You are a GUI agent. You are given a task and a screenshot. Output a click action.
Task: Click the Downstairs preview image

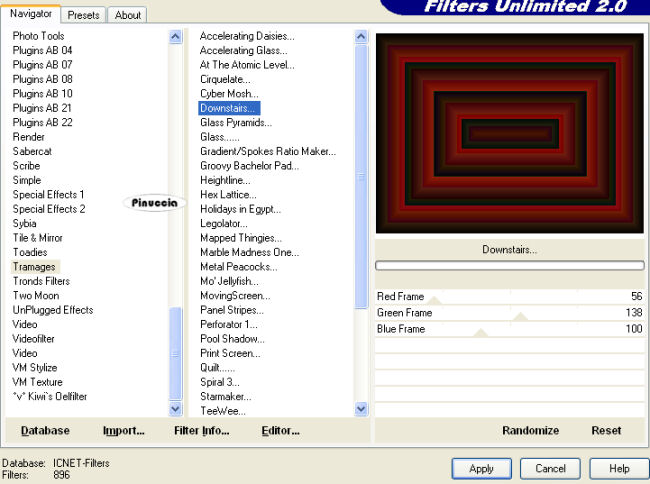click(509, 133)
